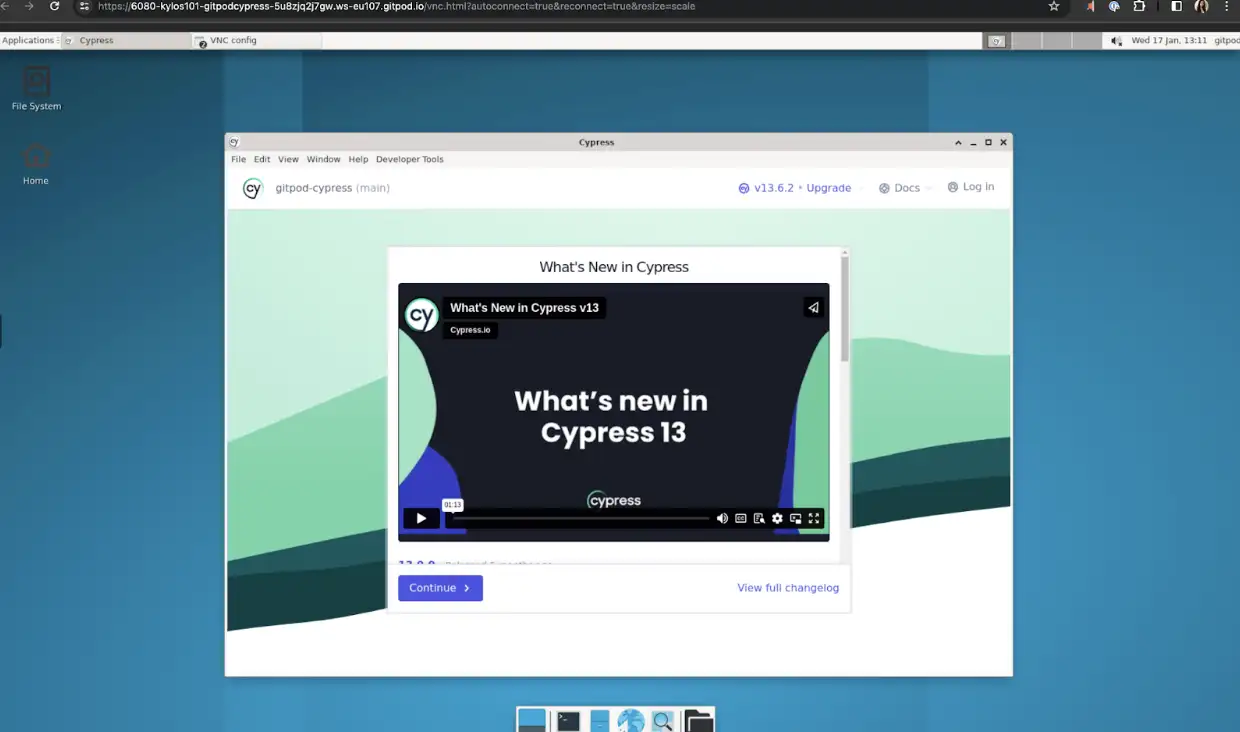The image size is (1240, 732).
Task: Open the application finder magnifier in the dock
Action: click(x=662, y=720)
